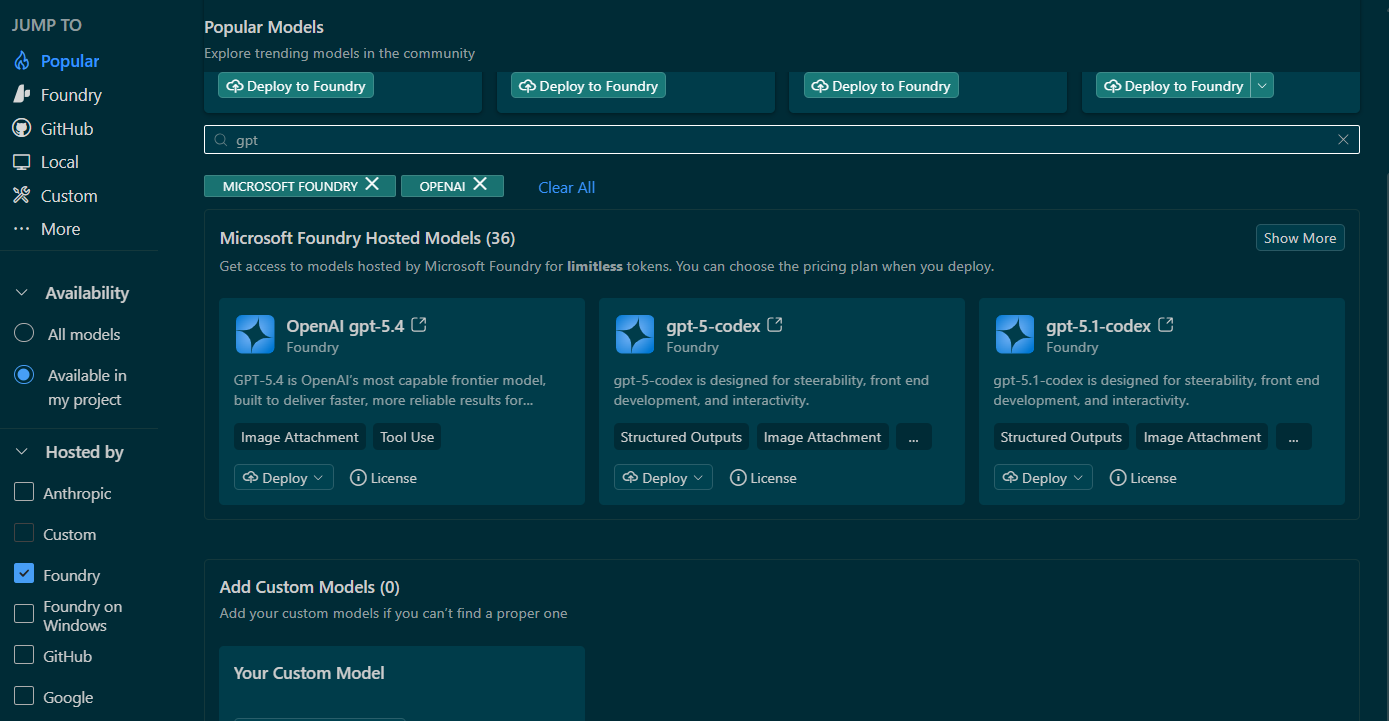Image resolution: width=1389 pixels, height=721 pixels.
Task: Open the chevron beside fourth Deploy to Foundry
Action: [x=1262, y=86]
